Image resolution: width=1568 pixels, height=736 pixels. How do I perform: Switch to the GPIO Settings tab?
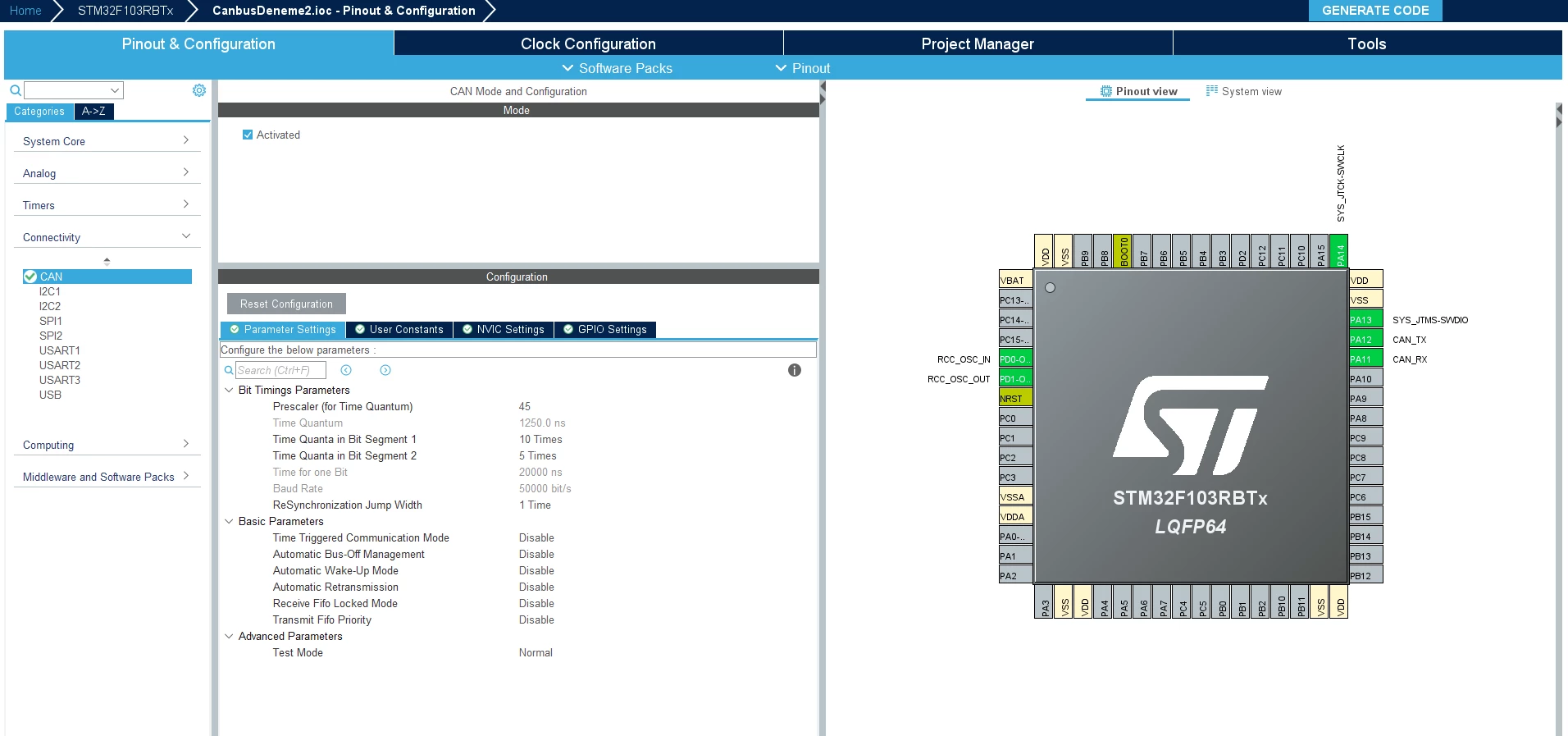coord(605,329)
